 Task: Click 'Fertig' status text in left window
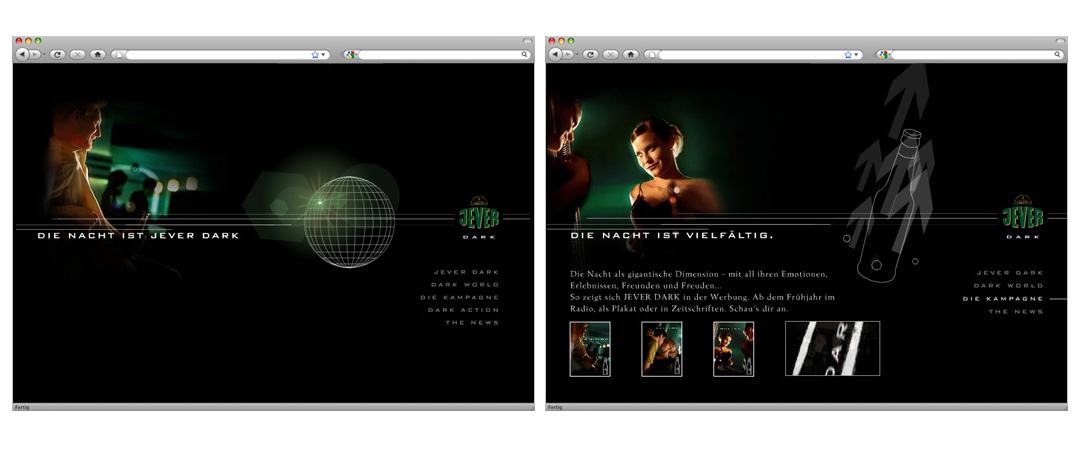(22, 407)
